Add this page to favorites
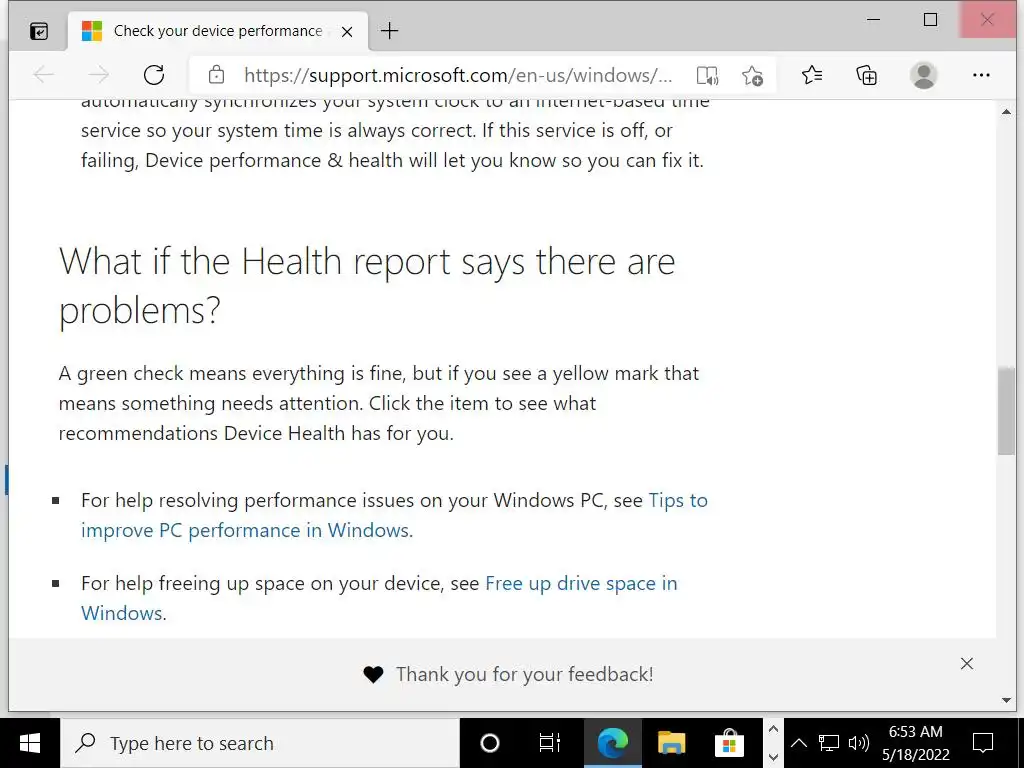The height and width of the screenshot is (768, 1024). [x=752, y=76]
